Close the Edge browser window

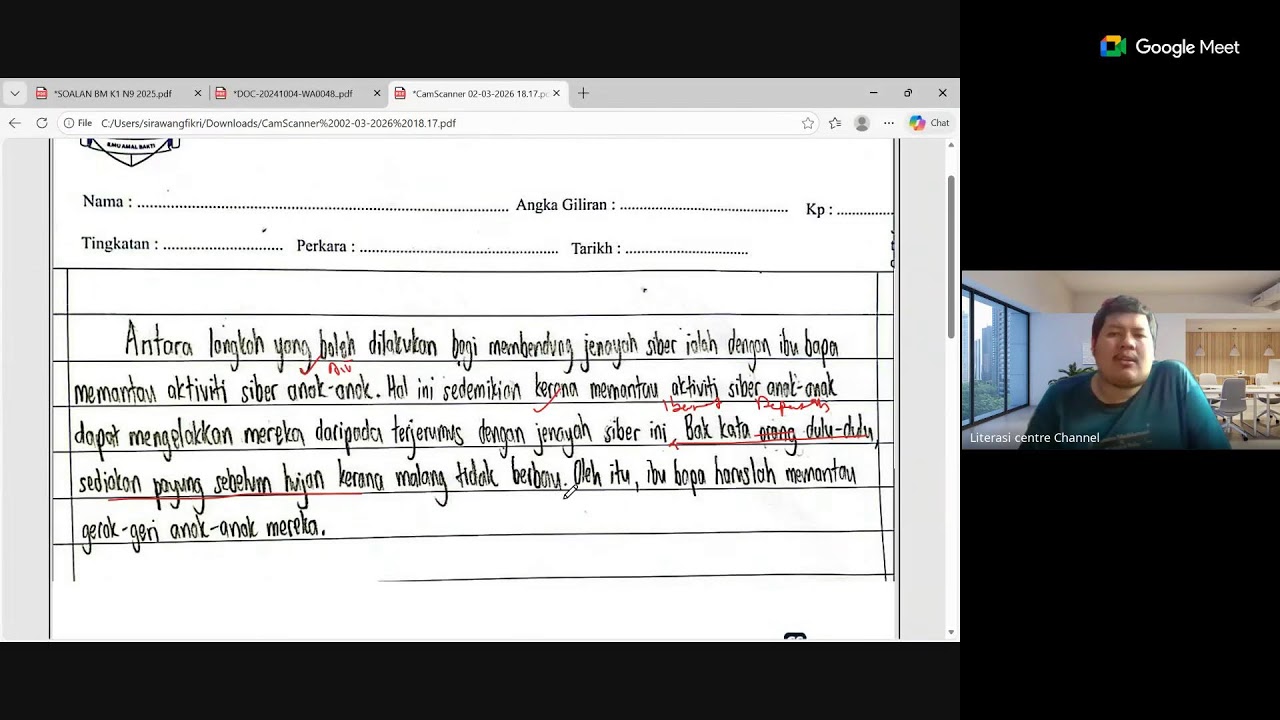point(942,93)
